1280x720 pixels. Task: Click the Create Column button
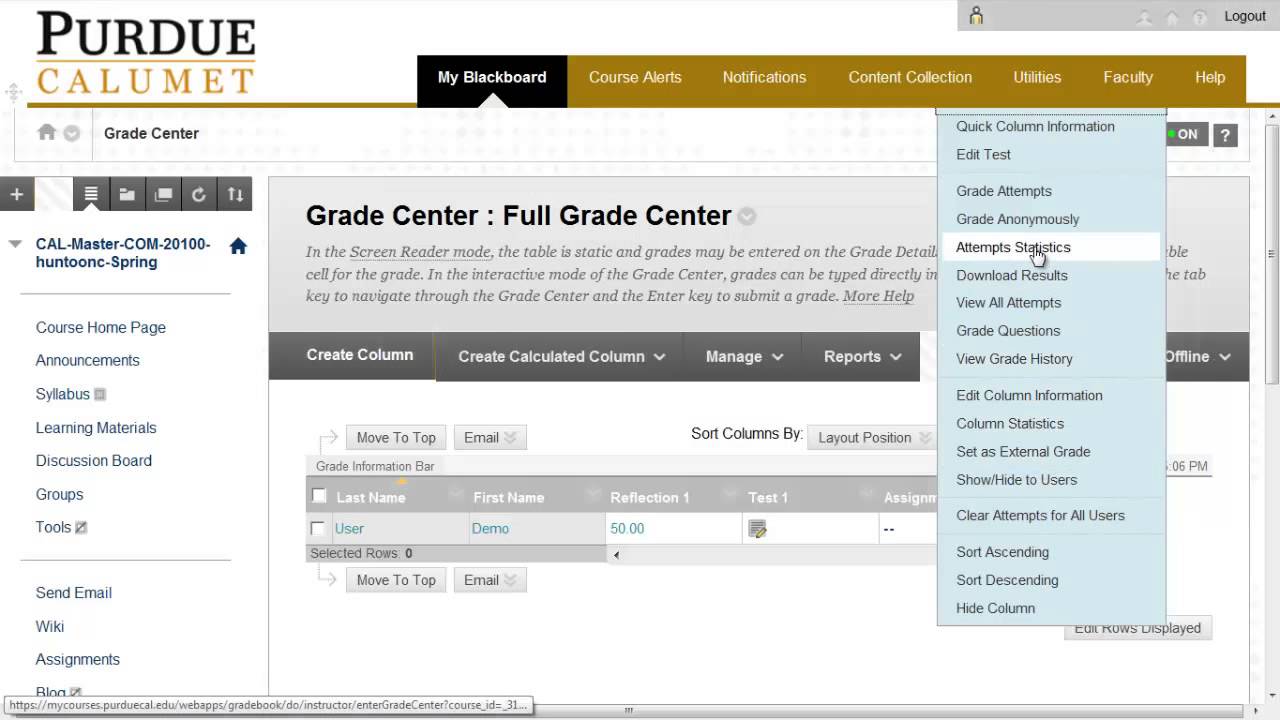pyautogui.click(x=360, y=355)
